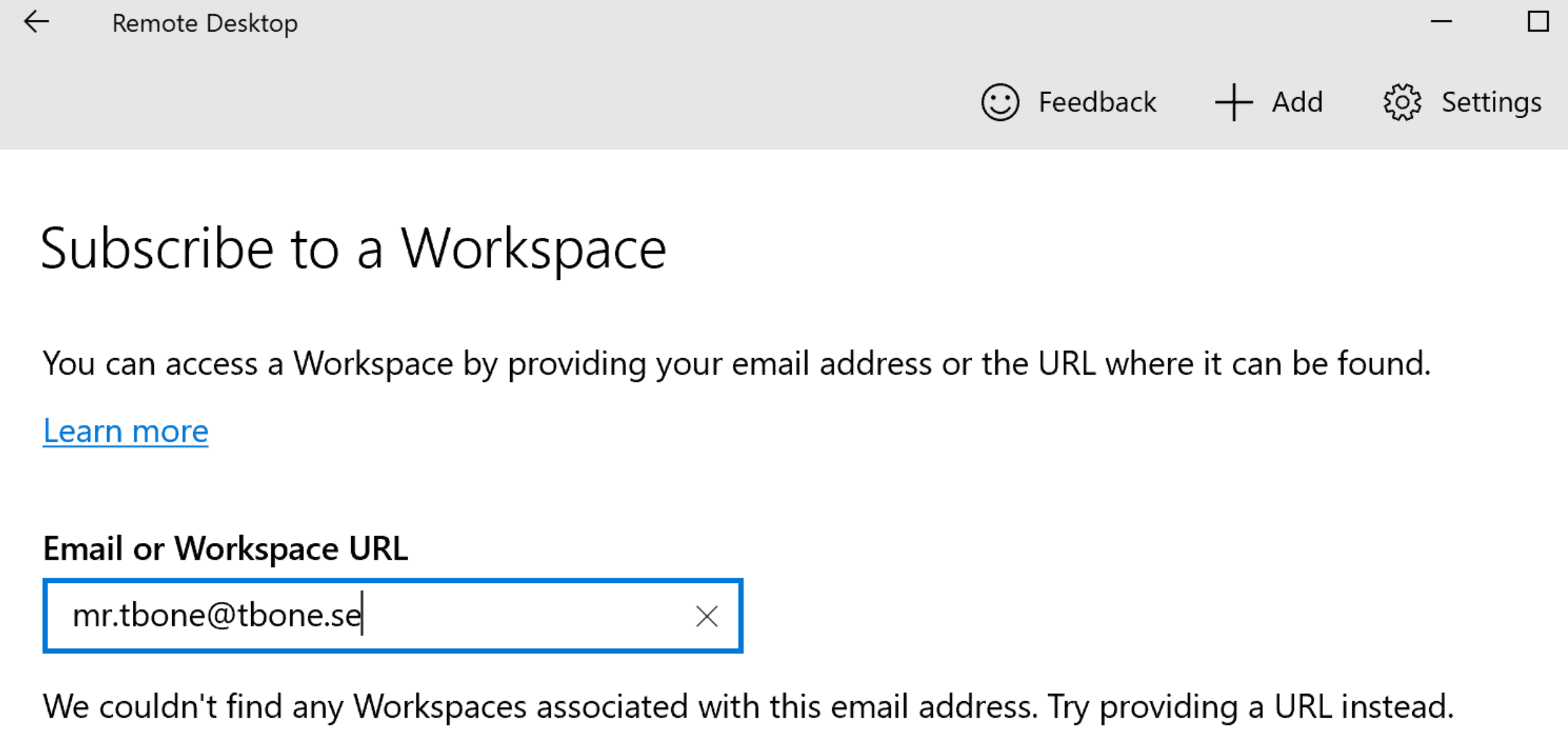
Task: Maximize the Remote Desktop window
Action: click(x=1538, y=22)
